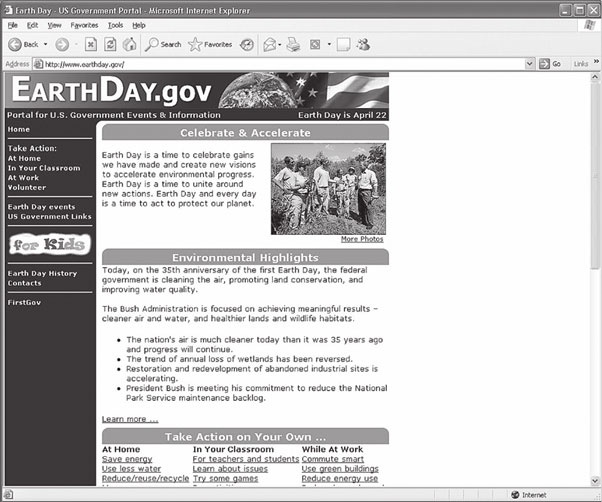This screenshot has width=602, height=502.
Task: Follow the "Learn more ..." link
Action: pos(130,419)
